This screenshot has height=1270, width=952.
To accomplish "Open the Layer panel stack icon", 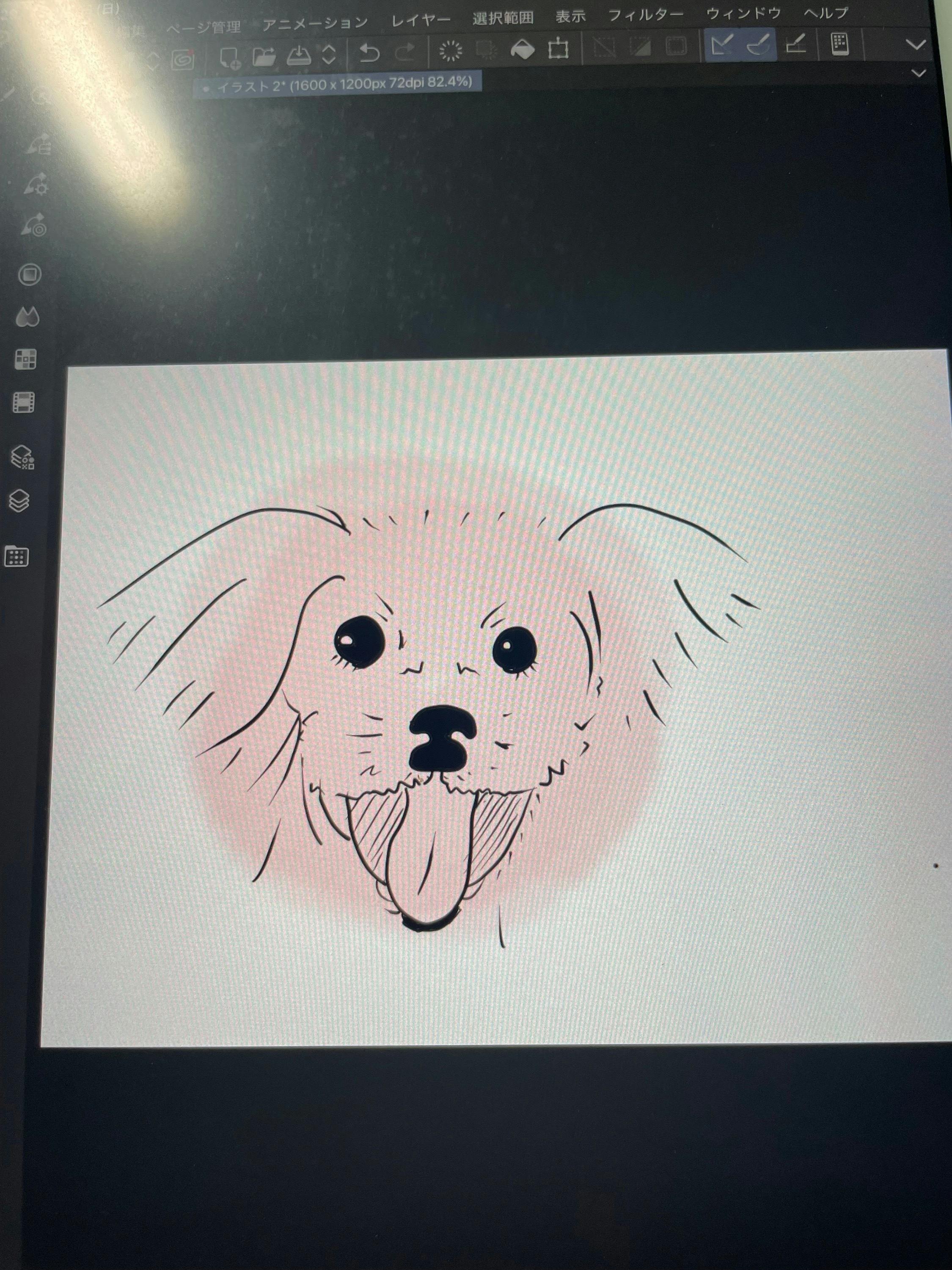I will pos(19,501).
